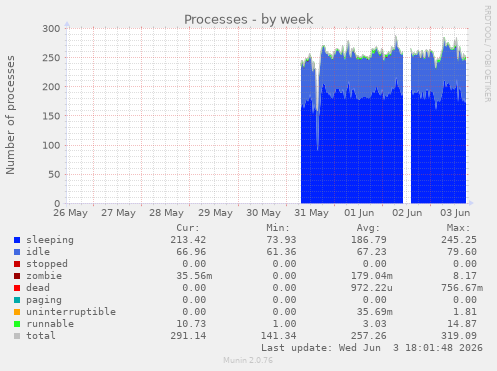Click uninterruptible average value 35.69m

coord(375,312)
